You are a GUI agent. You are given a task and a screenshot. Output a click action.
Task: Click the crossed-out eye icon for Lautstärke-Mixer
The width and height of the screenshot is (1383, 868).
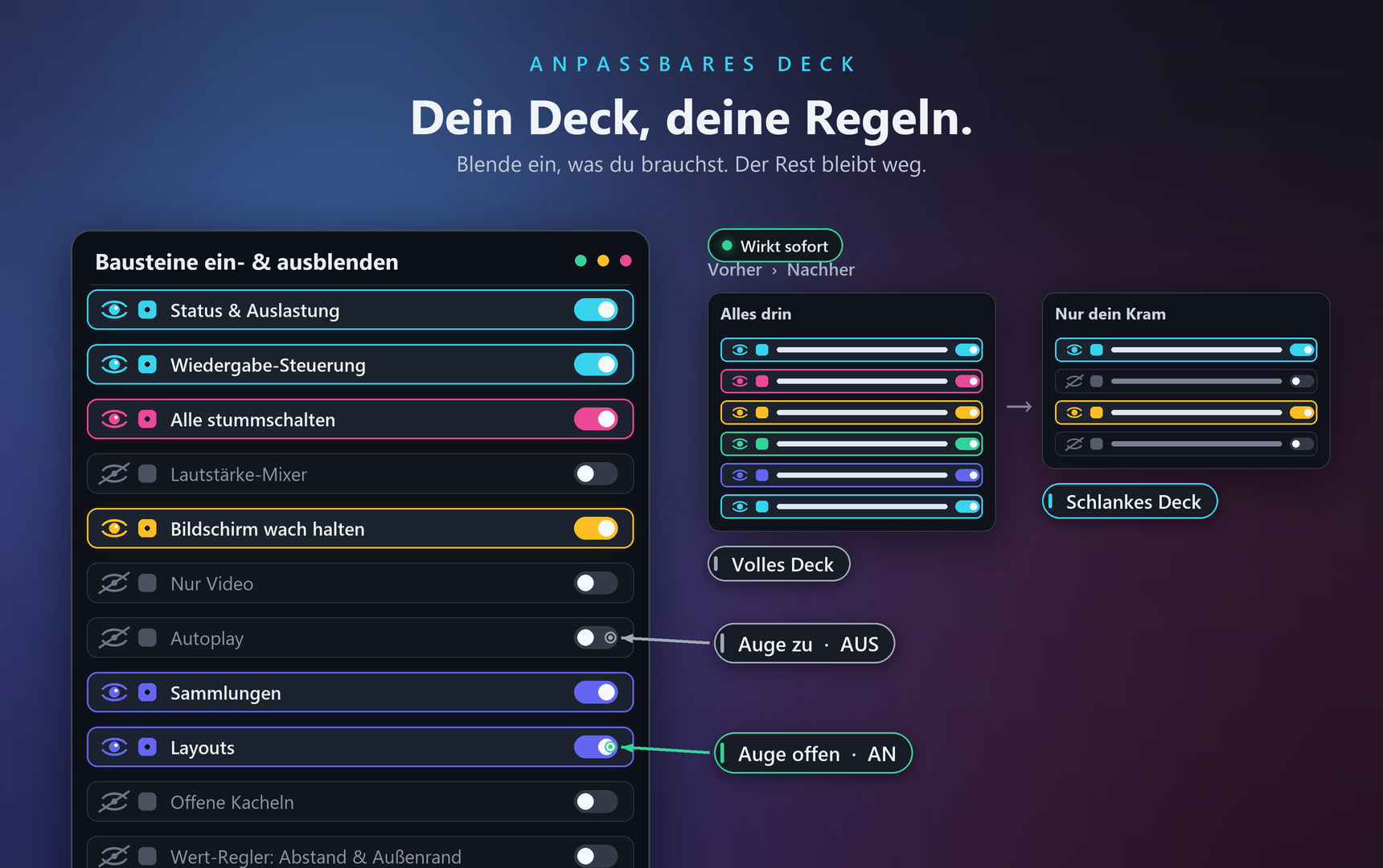pos(114,474)
